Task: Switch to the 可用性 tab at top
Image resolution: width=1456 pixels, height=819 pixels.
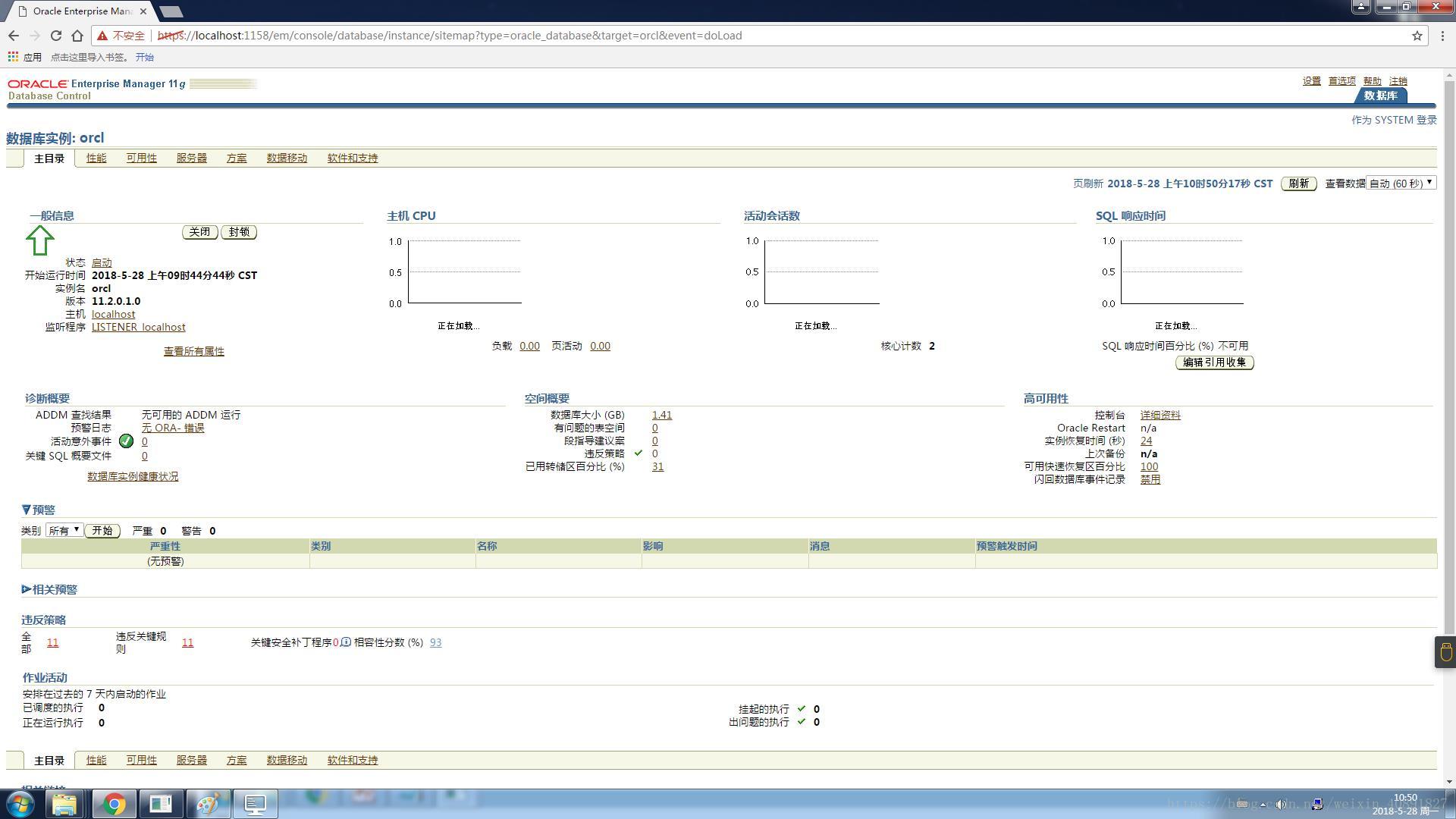Action: pyautogui.click(x=142, y=158)
